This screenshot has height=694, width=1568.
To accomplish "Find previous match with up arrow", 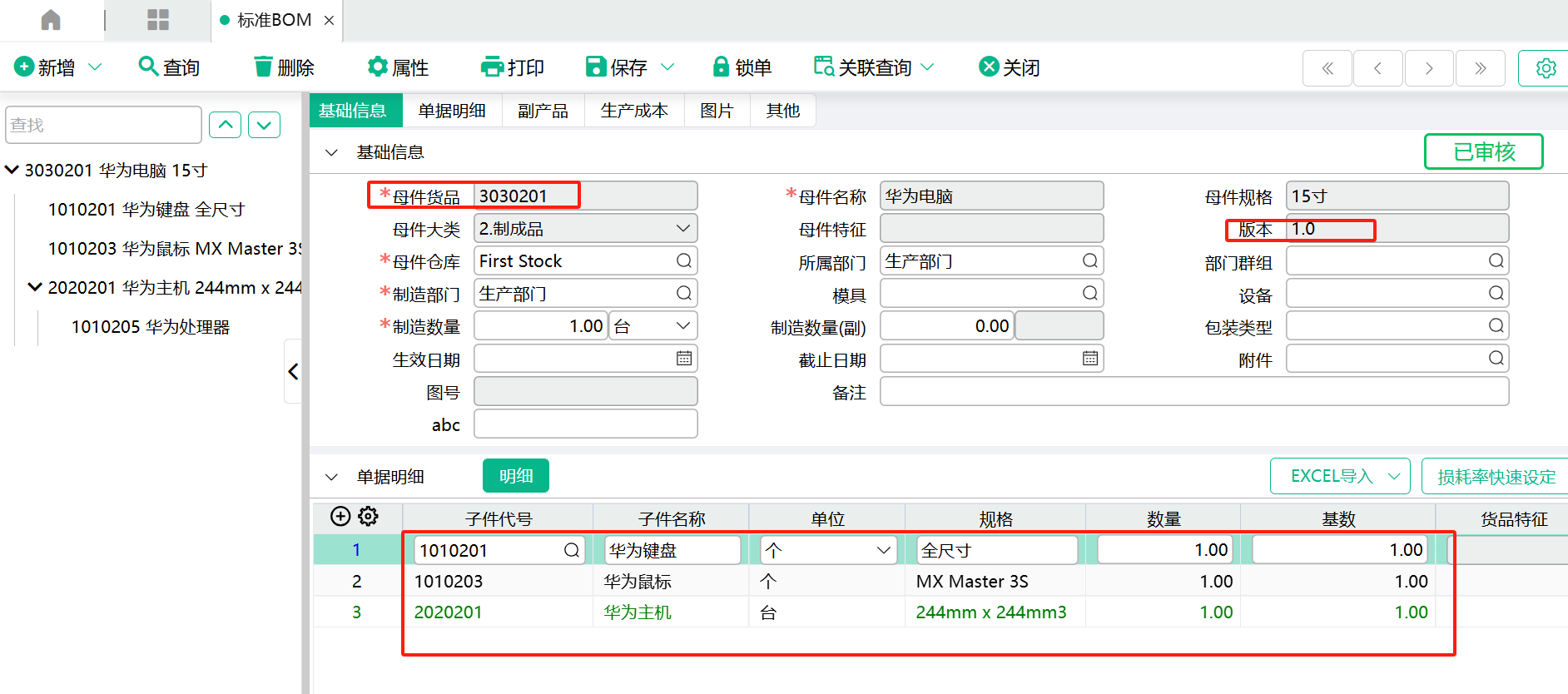I will click(226, 125).
